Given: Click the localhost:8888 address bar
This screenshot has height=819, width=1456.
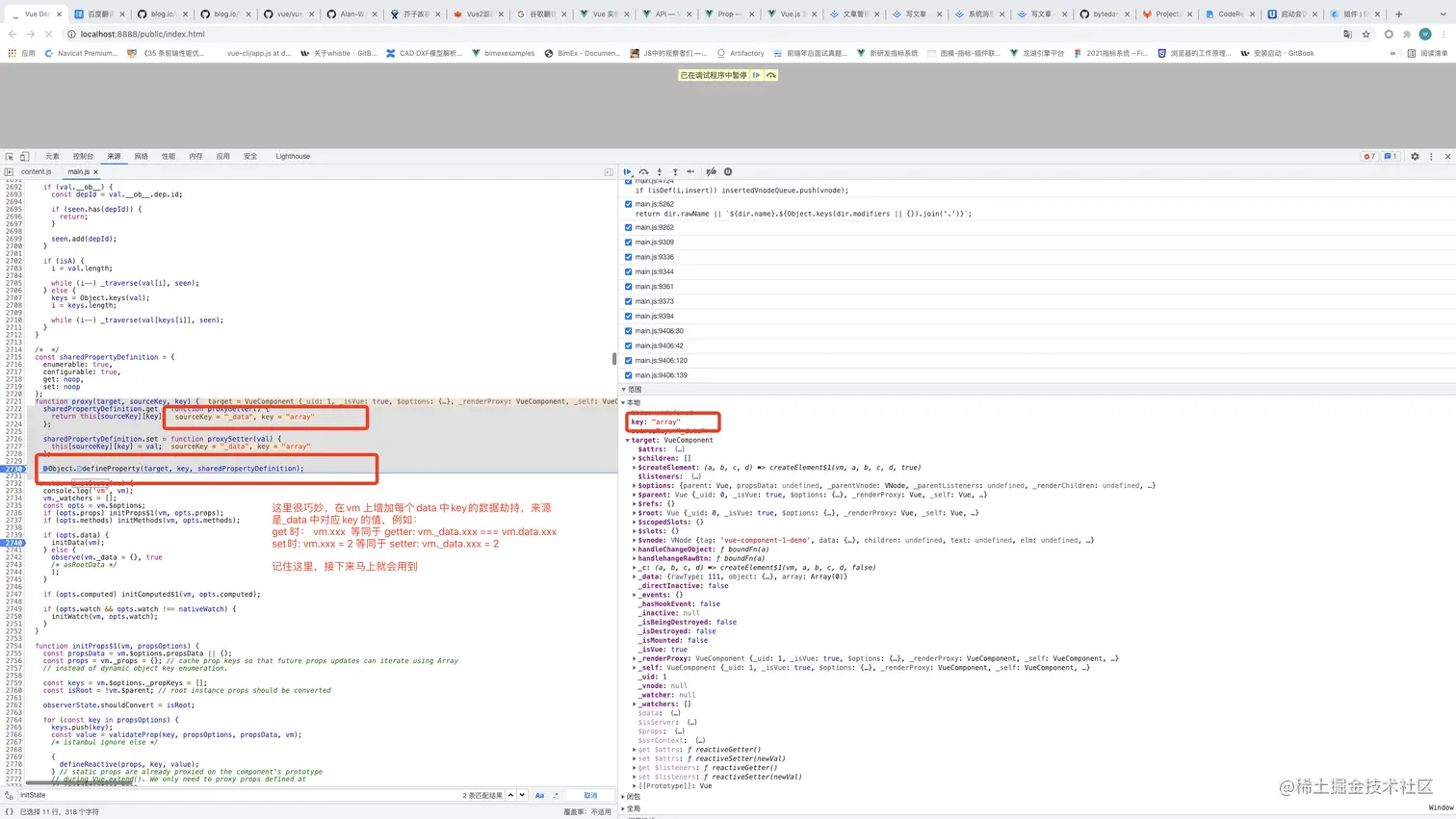Looking at the screenshot, I should click(x=703, y=34).
